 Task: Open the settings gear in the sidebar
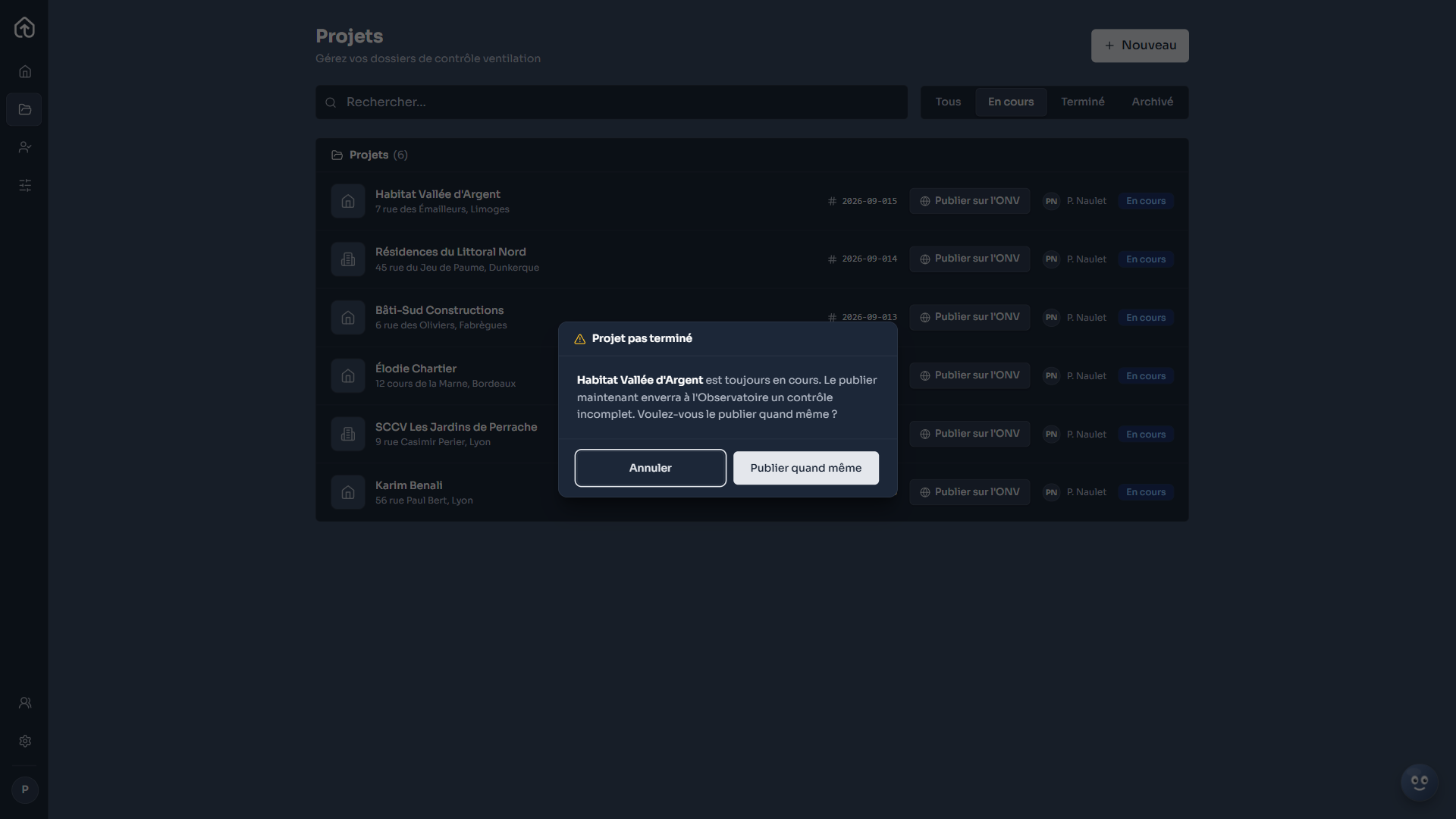tap(25, 741)
